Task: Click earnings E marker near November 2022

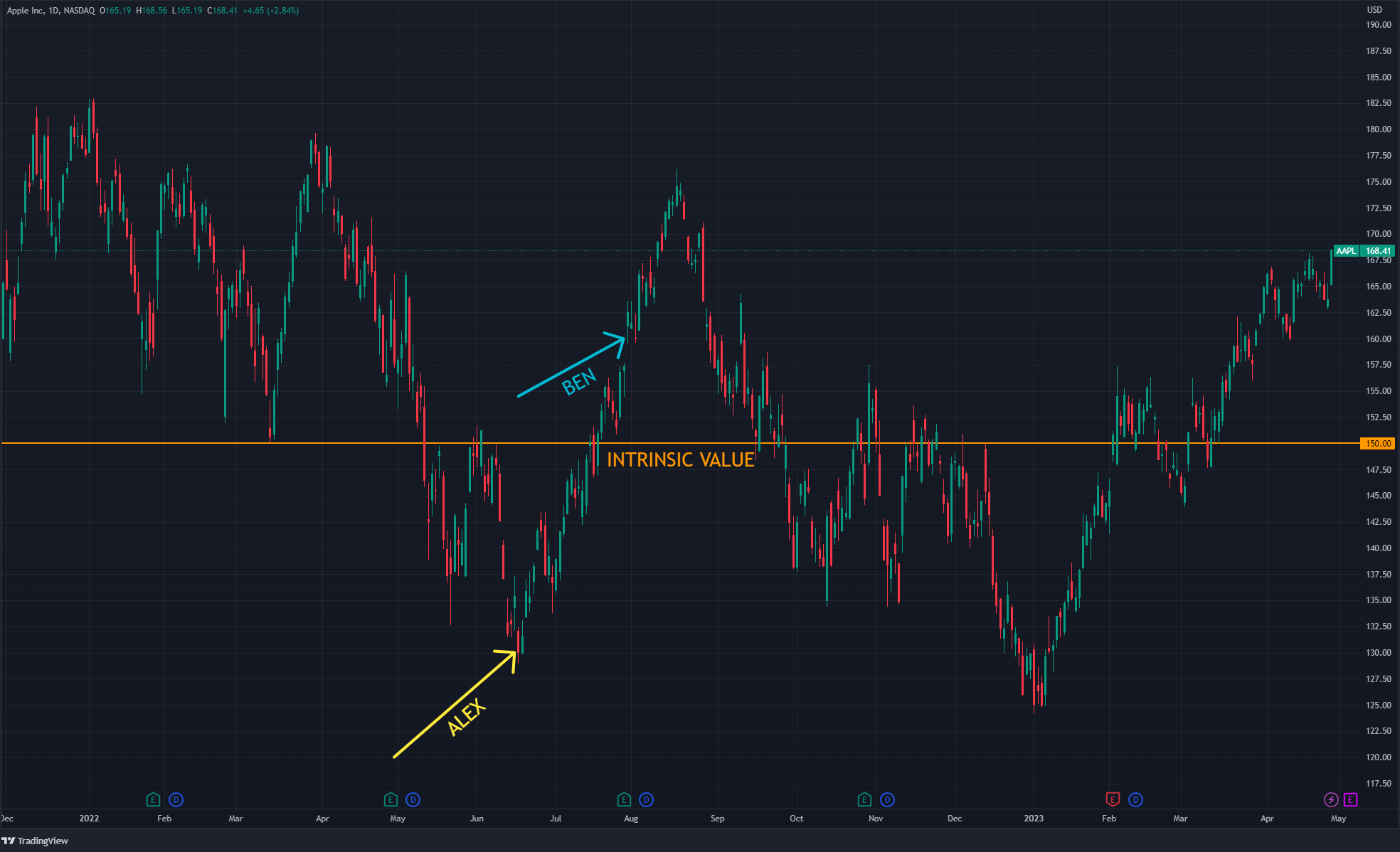Action: tap(864, 799)
